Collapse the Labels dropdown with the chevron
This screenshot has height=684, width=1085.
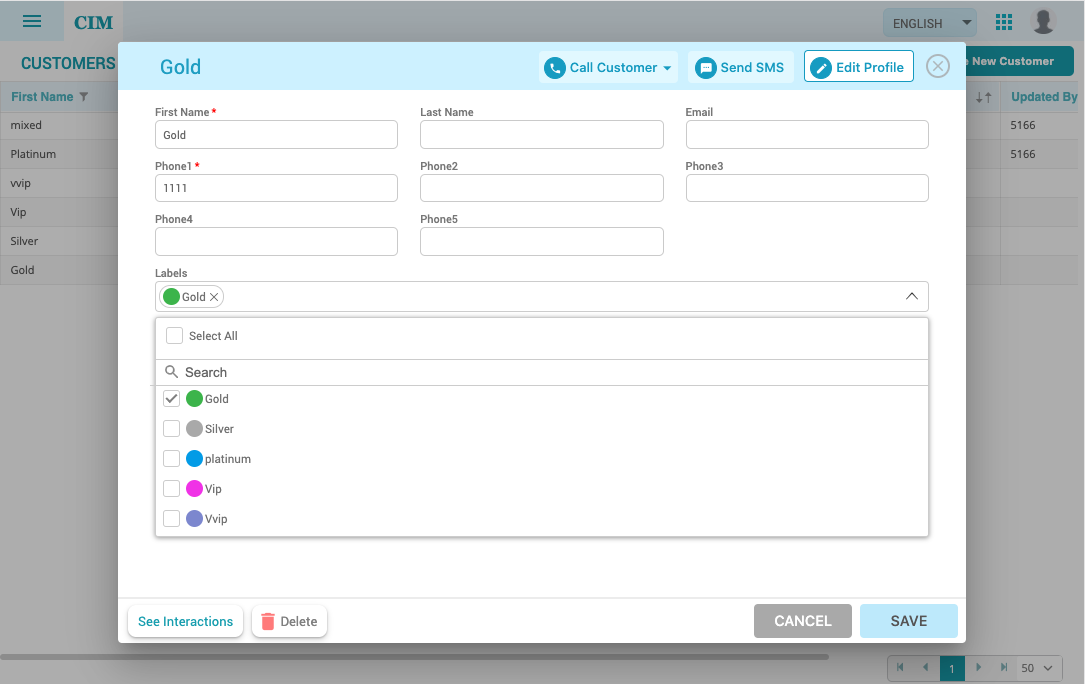(911, 296)
